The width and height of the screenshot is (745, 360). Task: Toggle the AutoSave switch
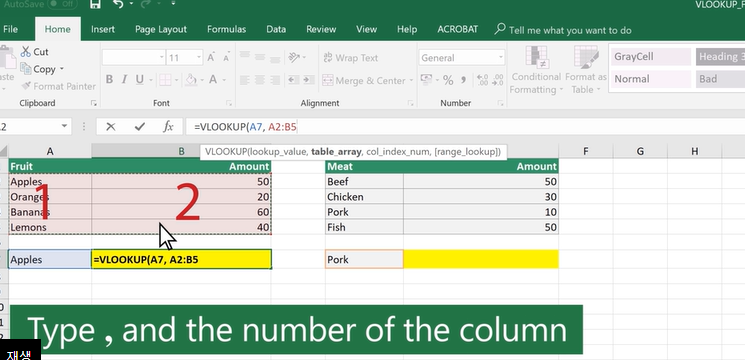[63, 4]
